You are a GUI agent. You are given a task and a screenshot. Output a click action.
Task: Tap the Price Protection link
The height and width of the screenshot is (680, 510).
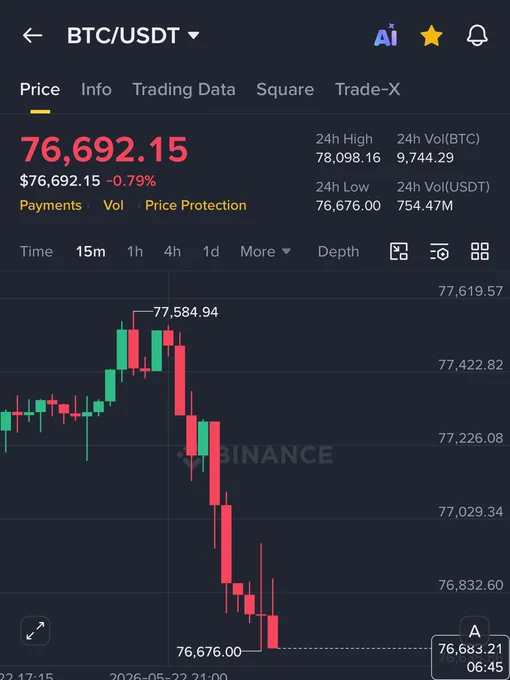(x=196, y=205)
